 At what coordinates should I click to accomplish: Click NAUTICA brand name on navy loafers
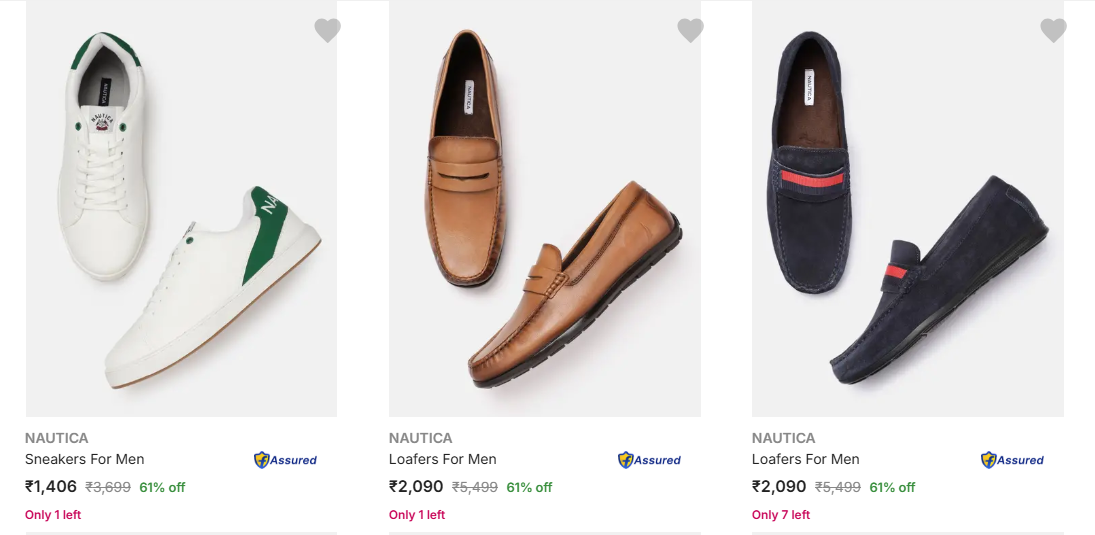[x=784, y=438]
